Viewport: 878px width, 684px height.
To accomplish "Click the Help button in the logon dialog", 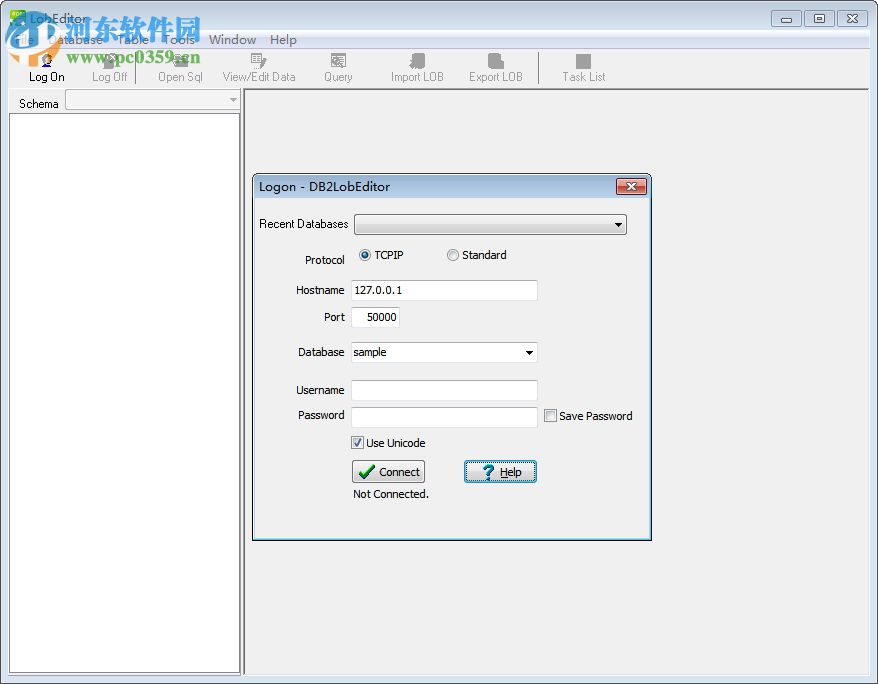I will click(500, 471).
